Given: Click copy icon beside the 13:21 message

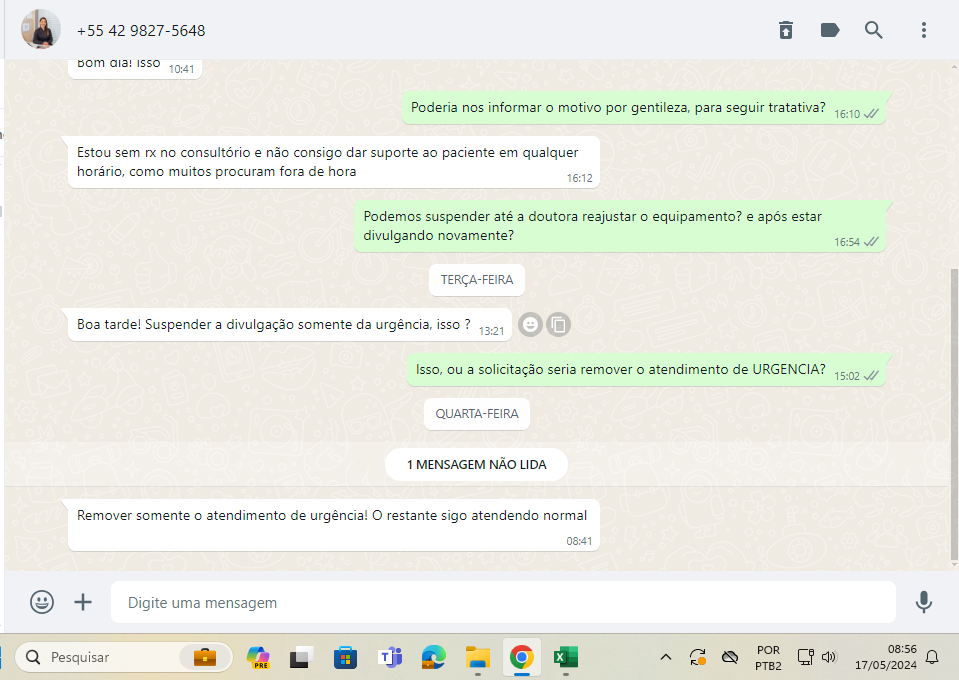Looking at the screenshot, I should coord(559,324).
